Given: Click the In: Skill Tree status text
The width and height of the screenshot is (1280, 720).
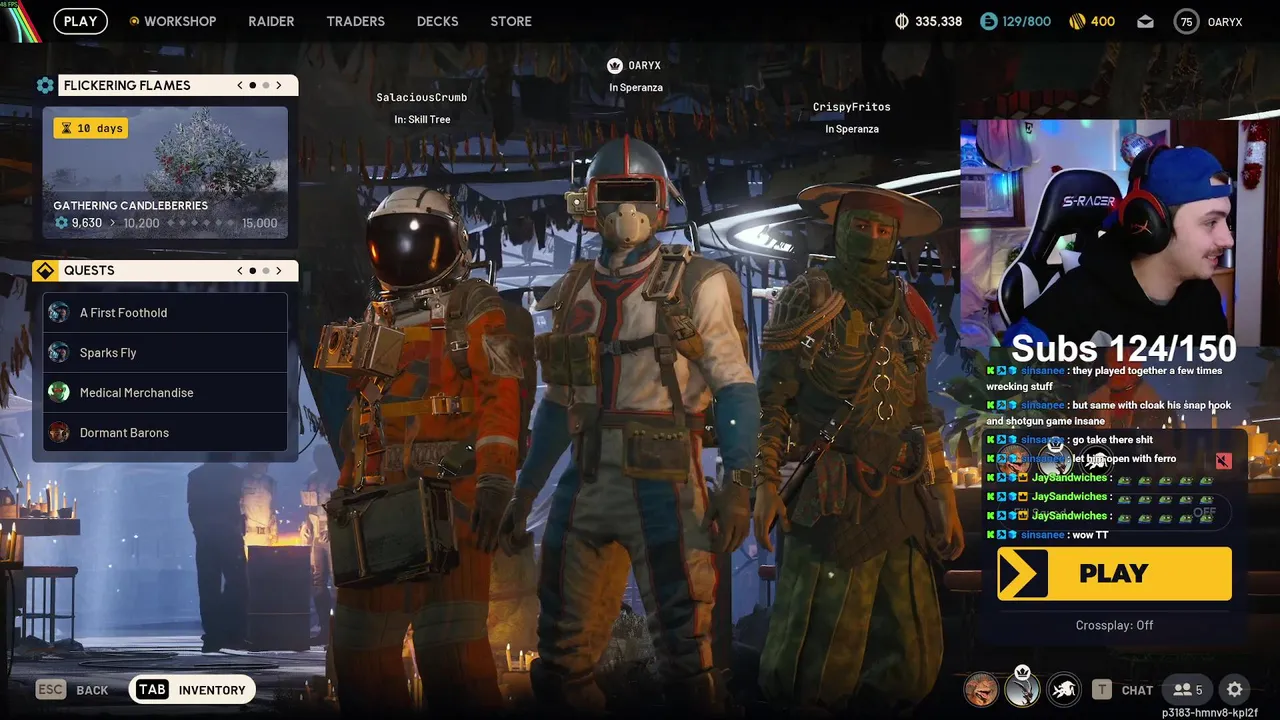Looking at the screenshot, I should click(422, 119).
